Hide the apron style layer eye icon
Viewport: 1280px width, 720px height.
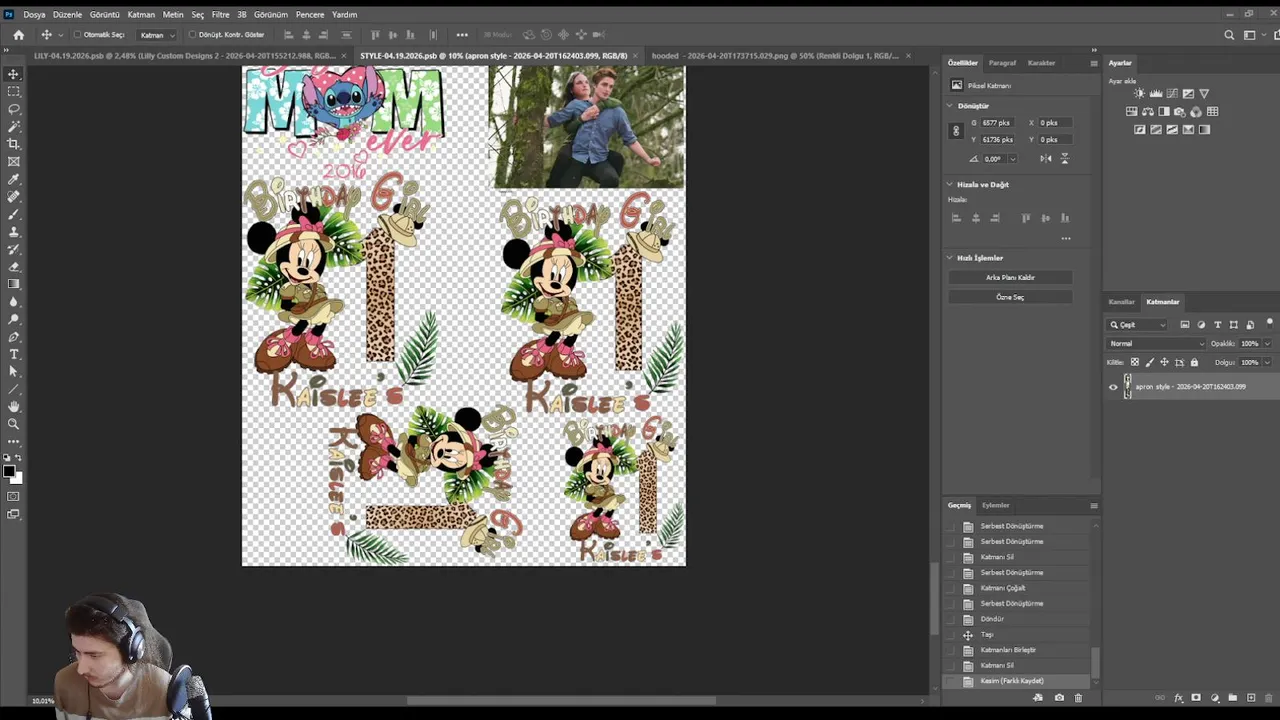pyautogui.click(x=1113, y=387)
